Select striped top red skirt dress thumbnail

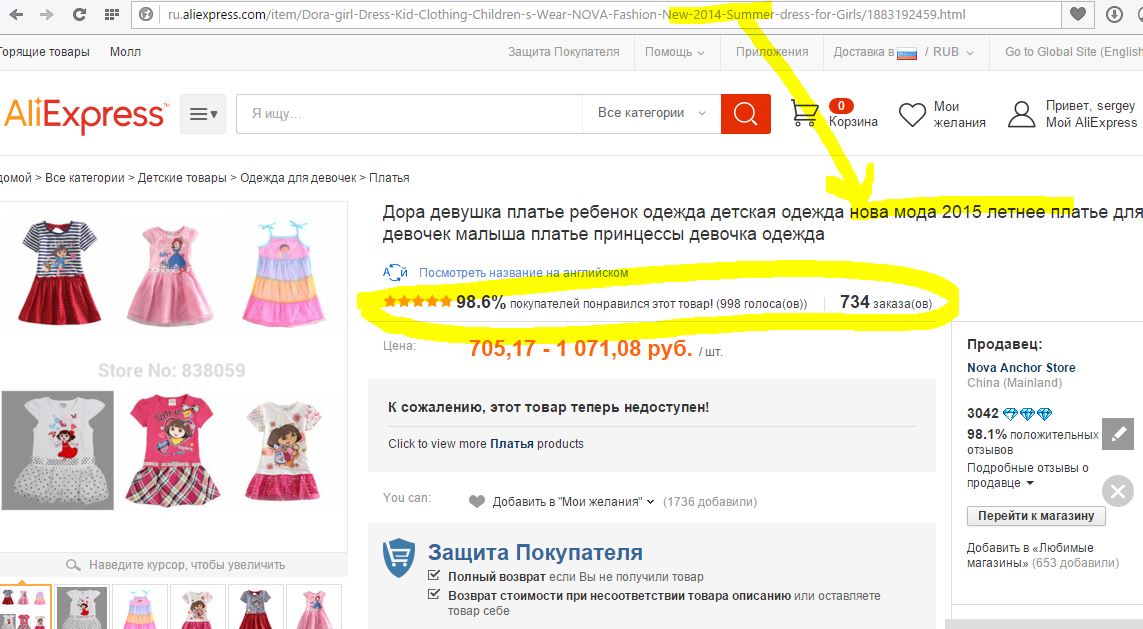coord(255,608)
